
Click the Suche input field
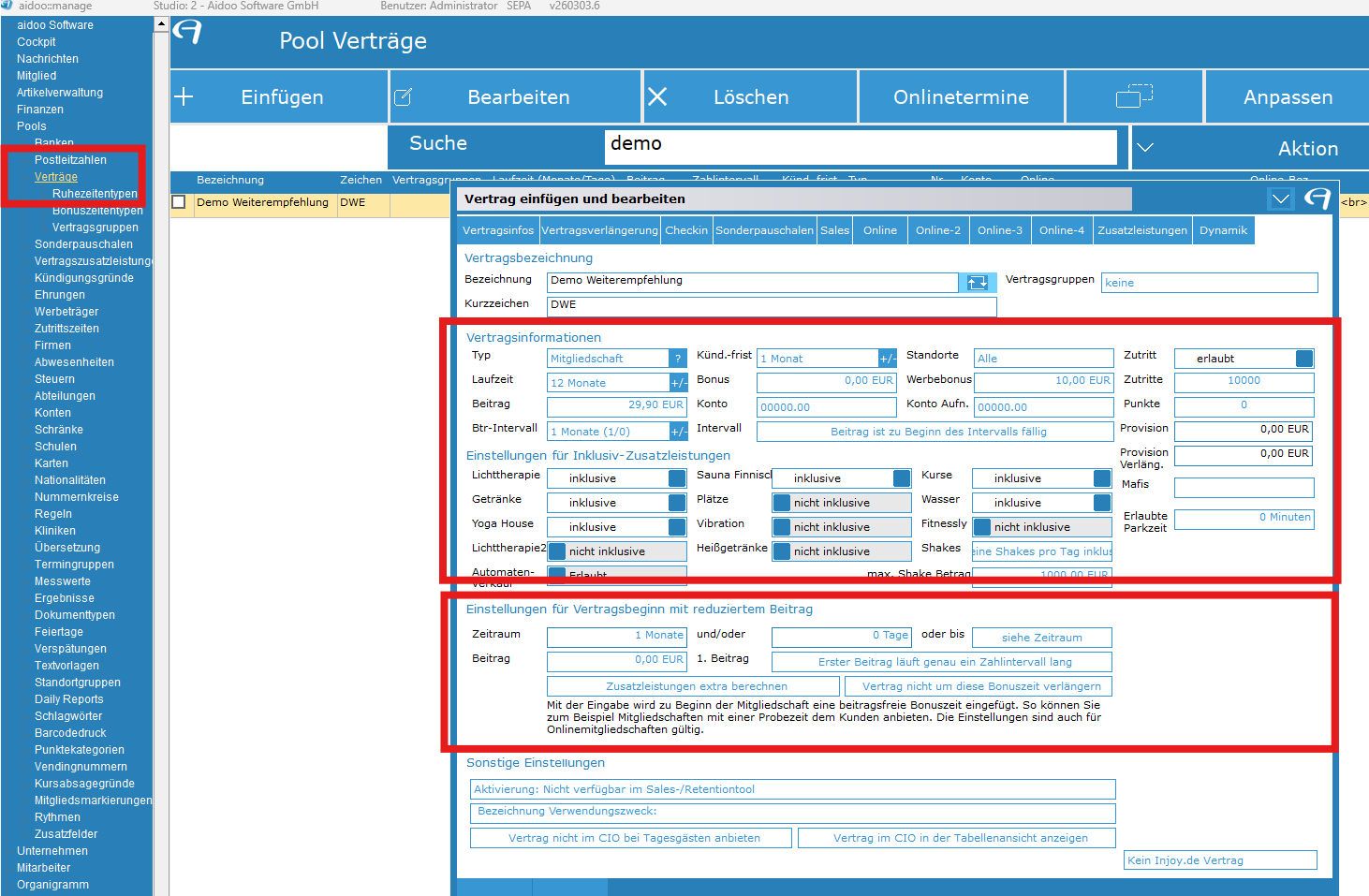(860, 144)
